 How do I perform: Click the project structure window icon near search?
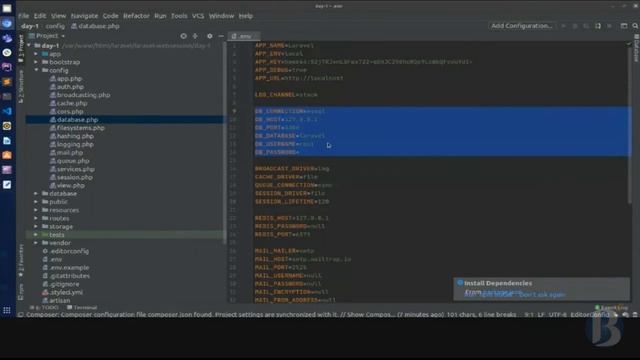[624, 26]
